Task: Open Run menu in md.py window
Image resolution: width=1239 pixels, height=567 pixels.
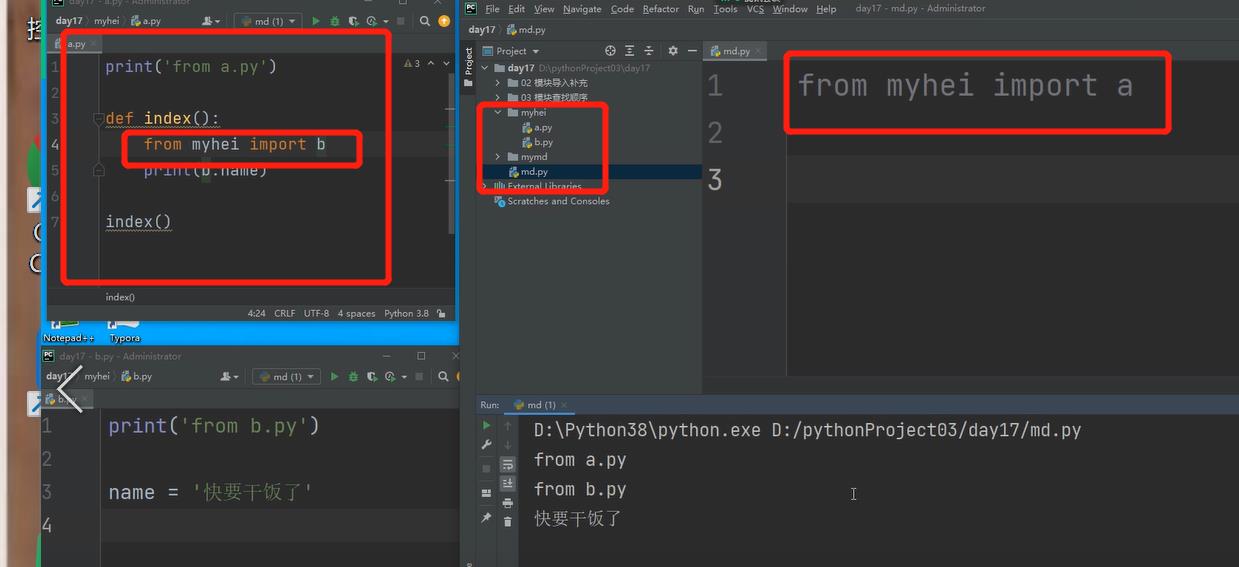Action: click(695, 9)
